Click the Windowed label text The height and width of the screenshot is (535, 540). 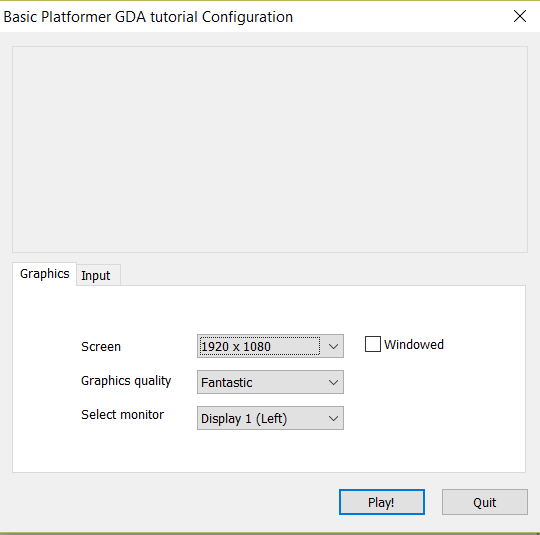pyautogui.click(x=414, y=344)
